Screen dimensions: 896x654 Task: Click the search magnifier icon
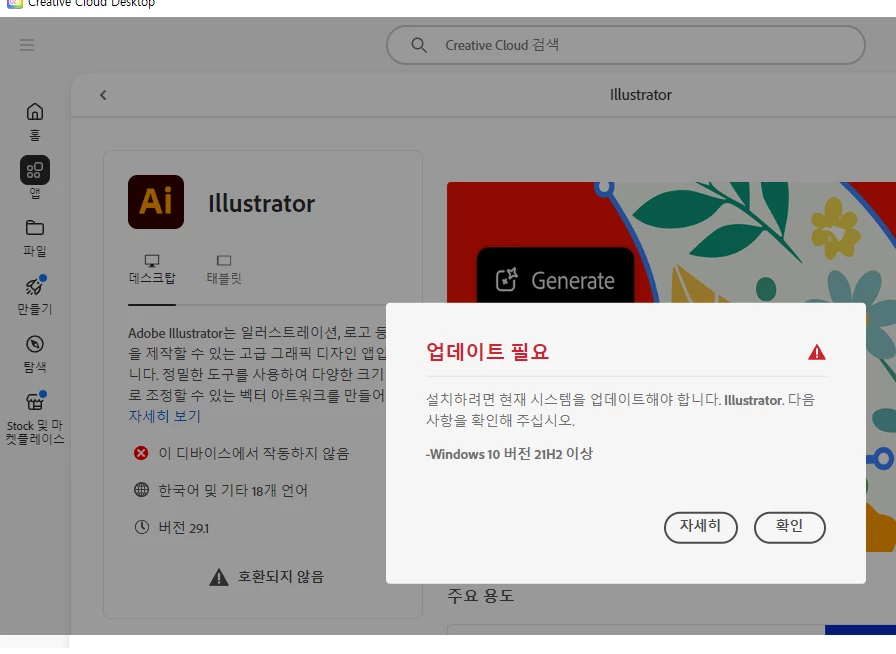[x=419, y=45]
